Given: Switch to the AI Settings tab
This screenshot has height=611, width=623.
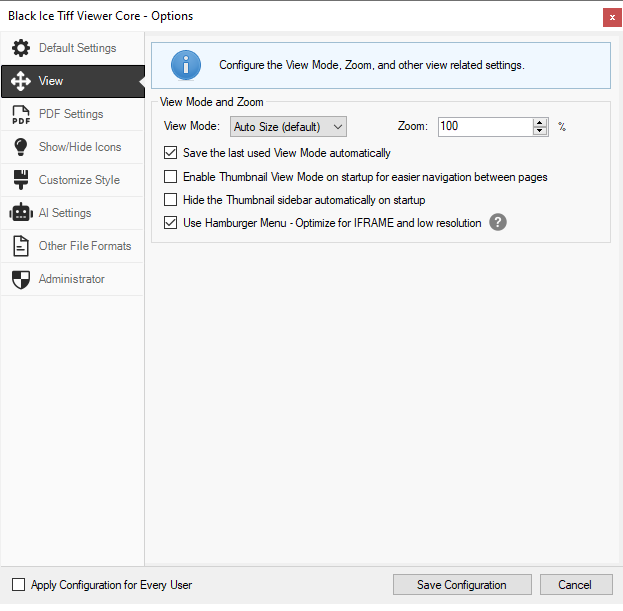Looking at the screenshot, I should tap(72, 213).
